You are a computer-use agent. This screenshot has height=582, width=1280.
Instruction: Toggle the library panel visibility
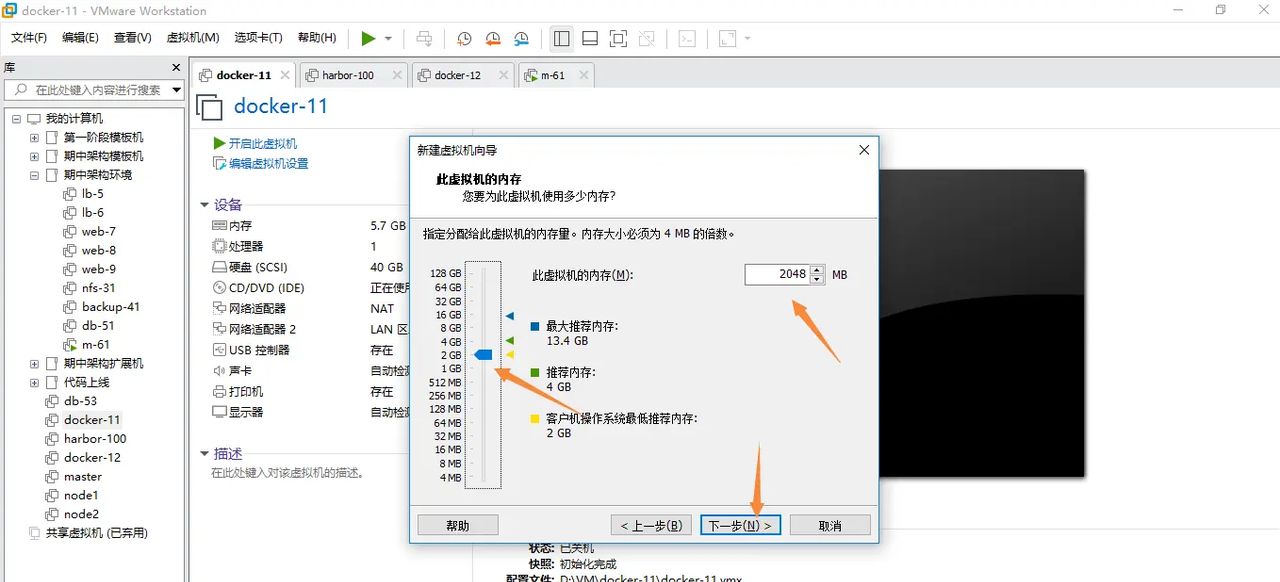[561, 38]
